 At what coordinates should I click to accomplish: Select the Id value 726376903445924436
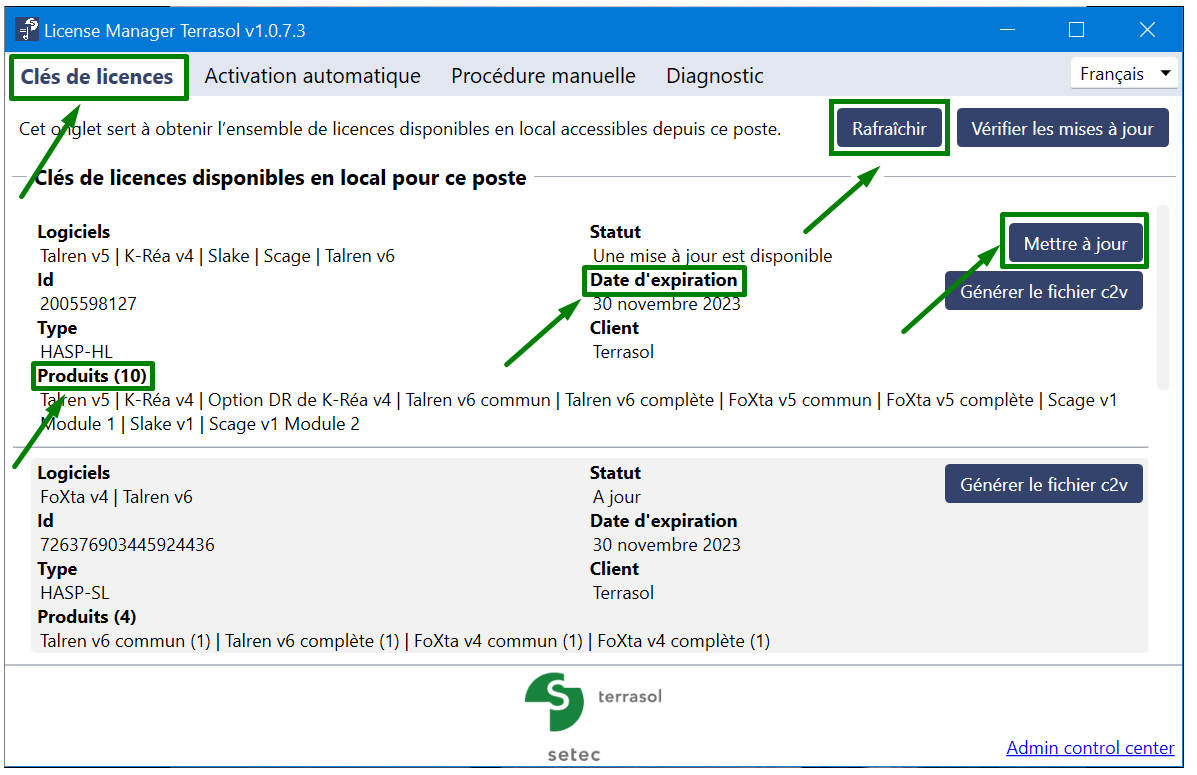(x=127, y=545)
